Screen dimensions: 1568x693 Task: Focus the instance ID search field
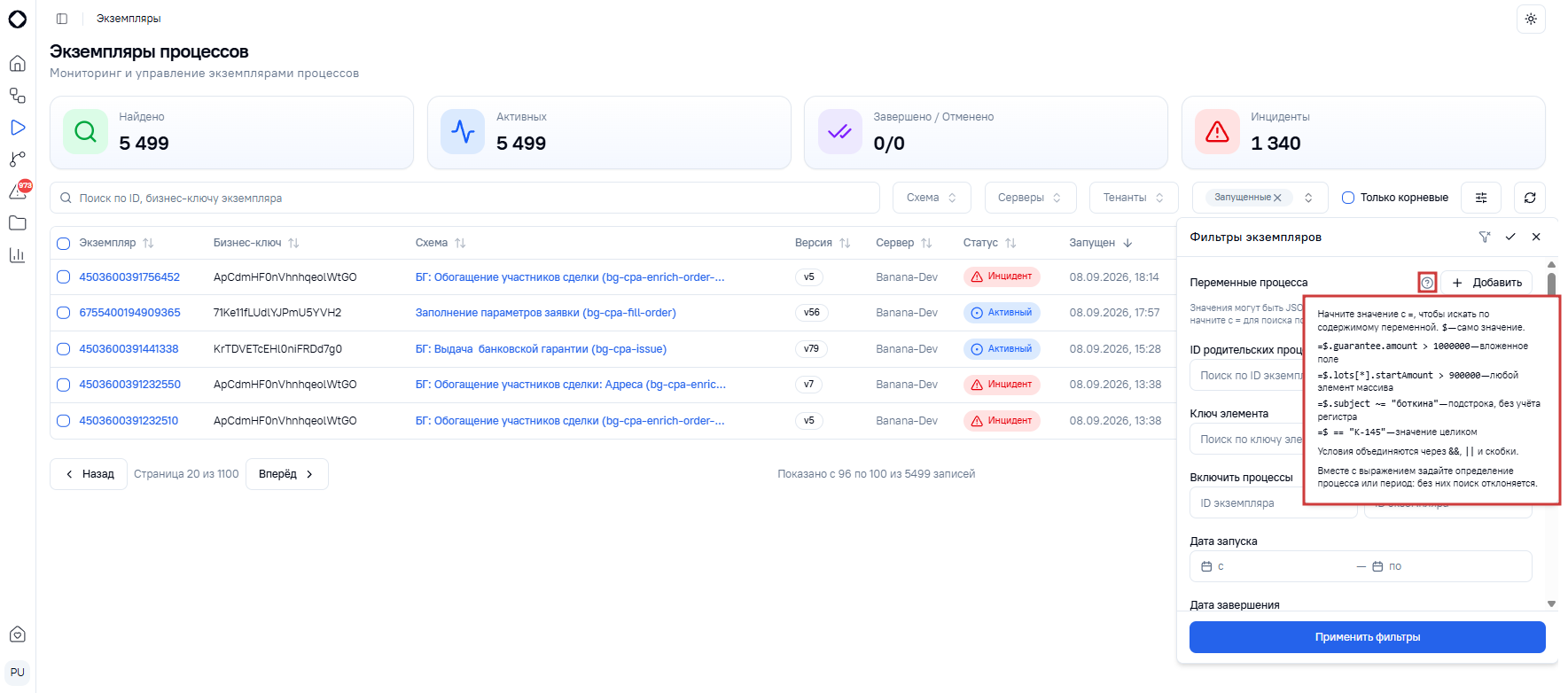pos(464,198)
